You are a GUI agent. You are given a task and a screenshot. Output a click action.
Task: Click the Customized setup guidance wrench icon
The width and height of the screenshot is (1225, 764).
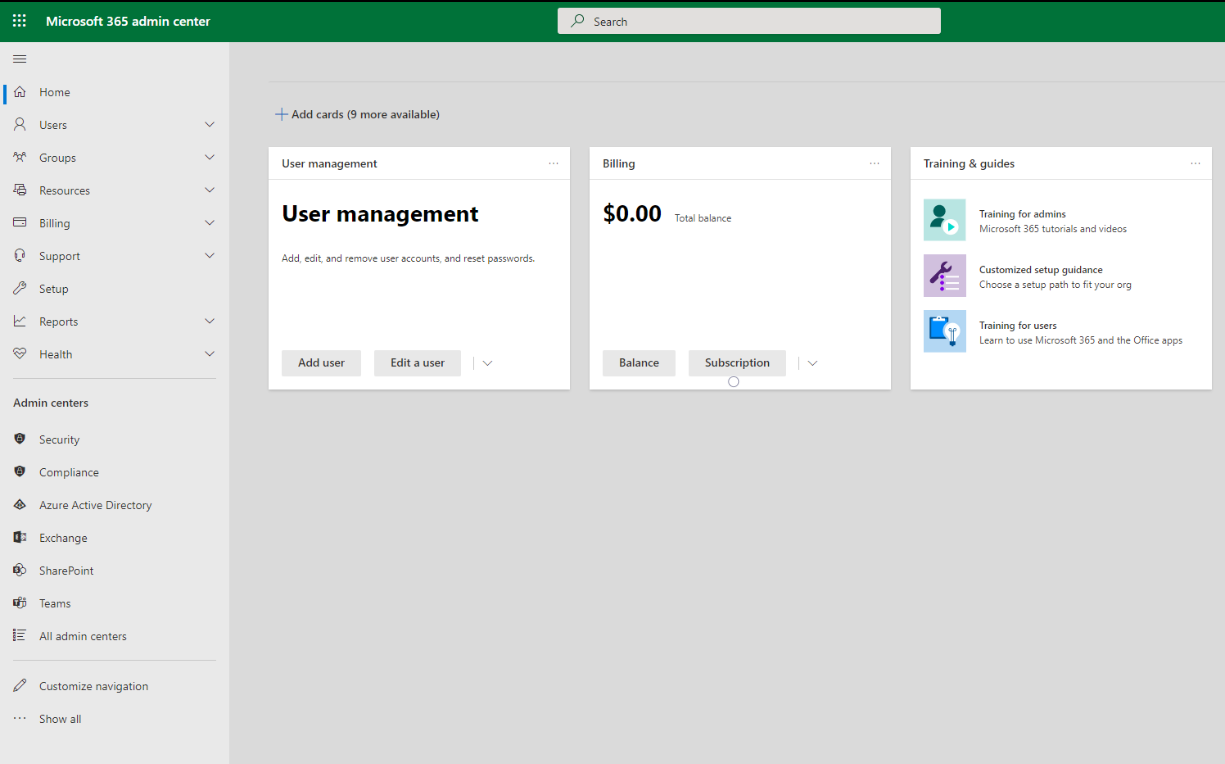(945, 276)
